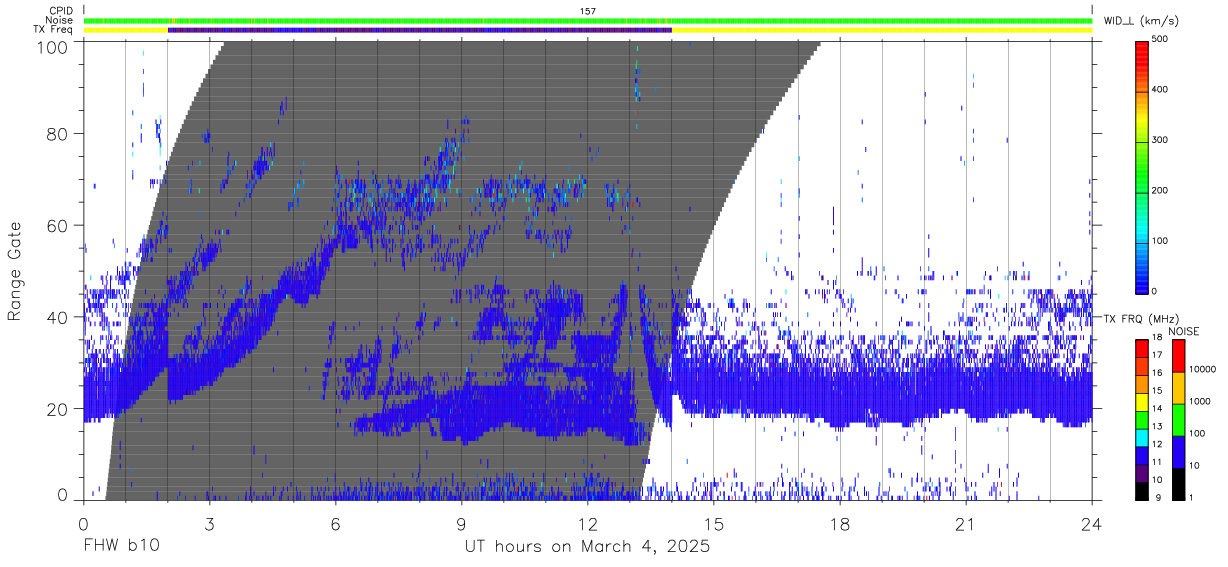
Task: Click the TX Freq row label
Action: [51, 30]
